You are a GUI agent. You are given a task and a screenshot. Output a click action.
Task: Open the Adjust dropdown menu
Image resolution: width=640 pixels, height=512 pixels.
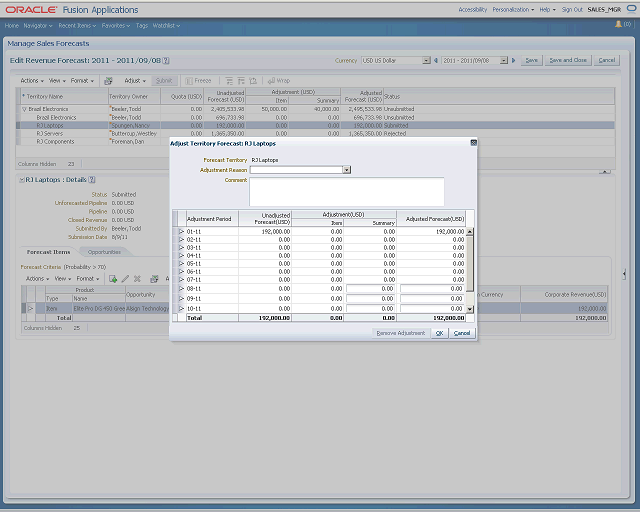pyautogui.click(x=135, y=81)
